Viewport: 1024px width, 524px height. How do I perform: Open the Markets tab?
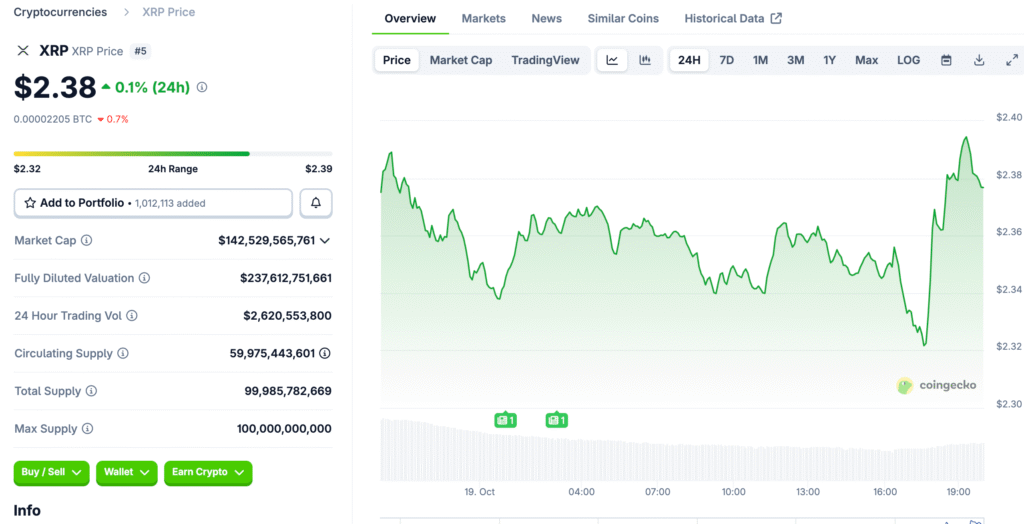coord(483,18)
